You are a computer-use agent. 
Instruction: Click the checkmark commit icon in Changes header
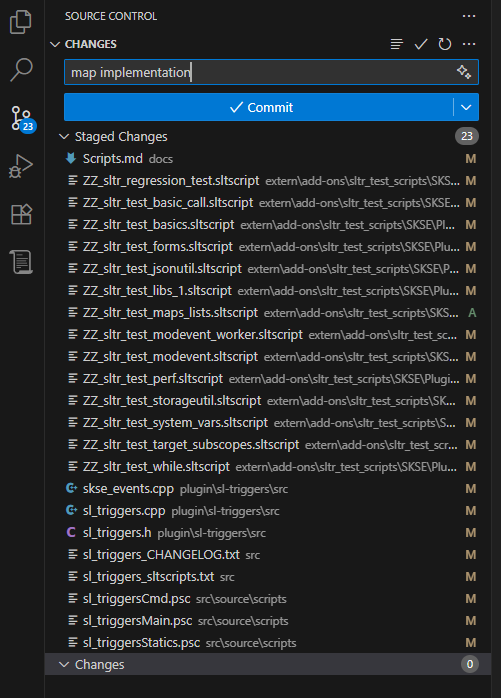click(x=420, y=44)
